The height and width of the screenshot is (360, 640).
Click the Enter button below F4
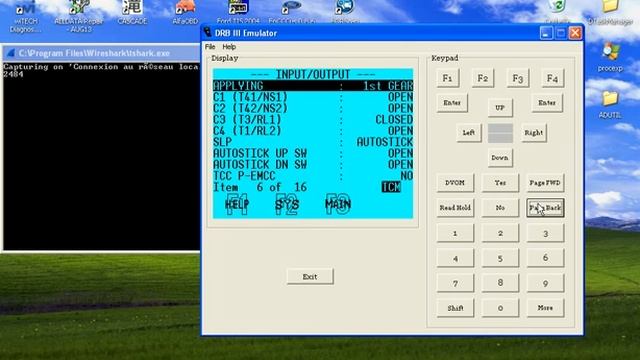(547, 103)
